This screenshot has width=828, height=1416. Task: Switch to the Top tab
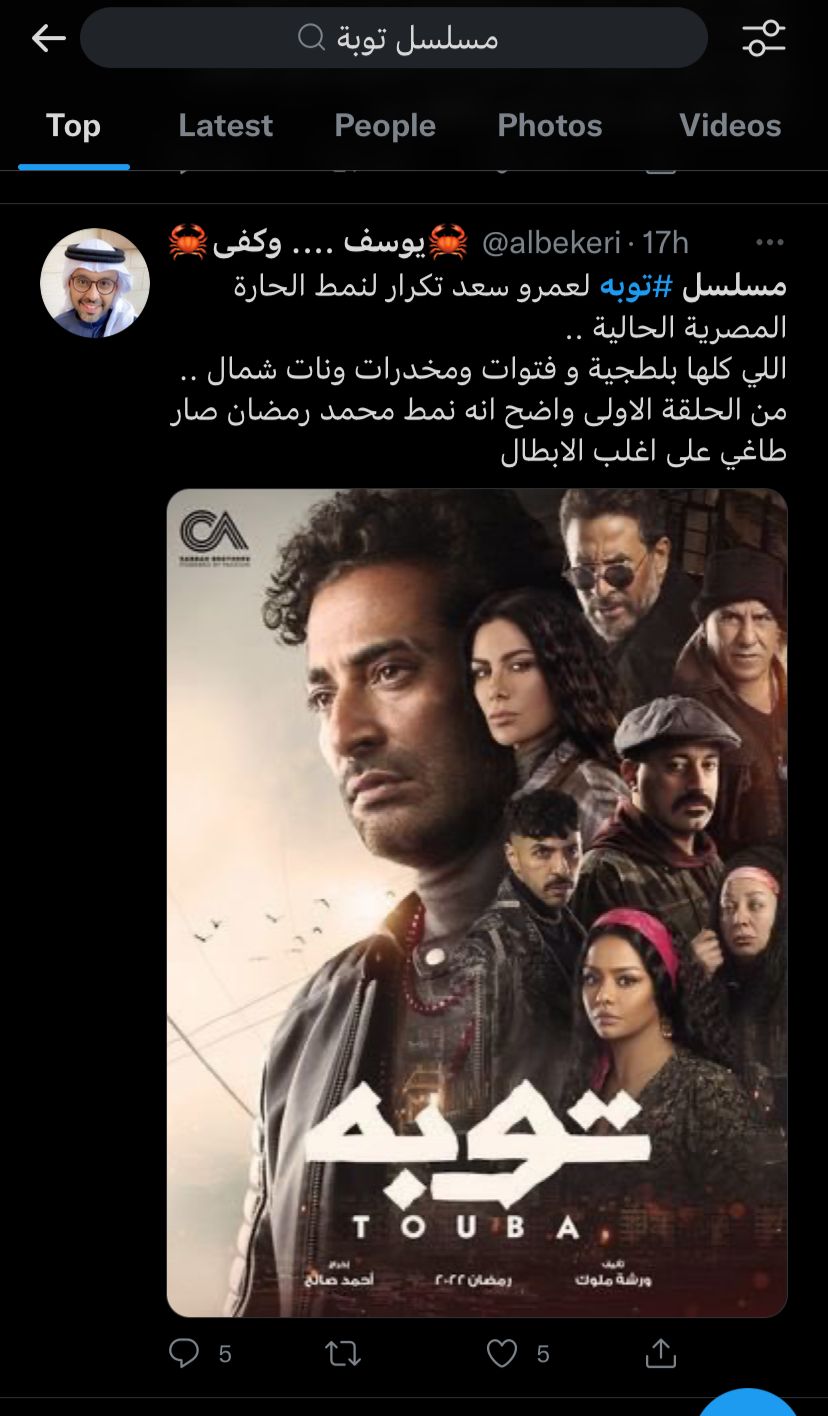click(x=73, y=126)
